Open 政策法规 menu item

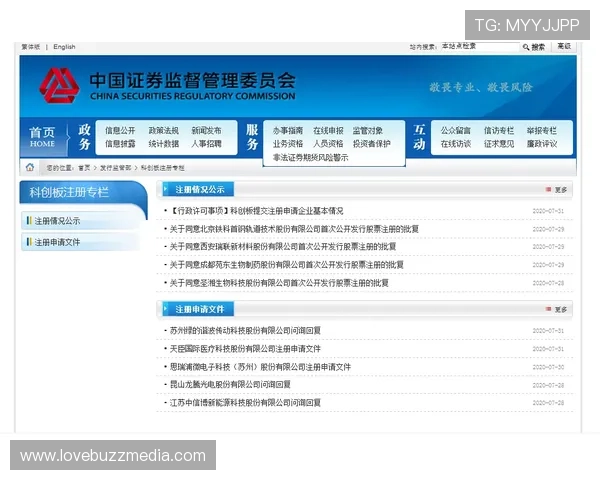[x=164, y=131]
